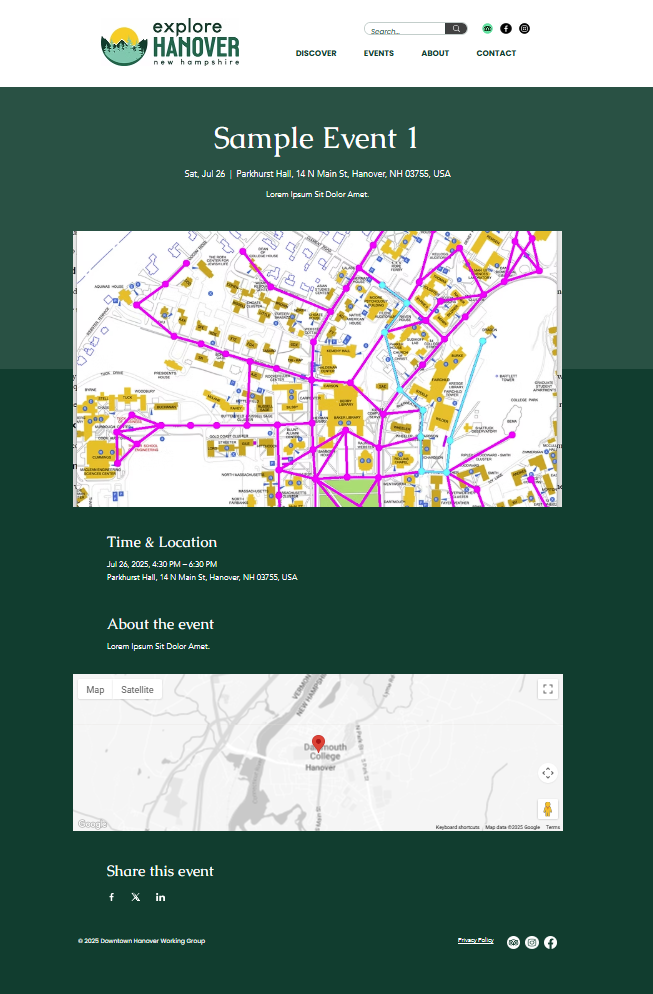Click the event time Jul 26, 2025 line
The height and width of the screenshot is (994, 653).
click(x=162, y=564)
